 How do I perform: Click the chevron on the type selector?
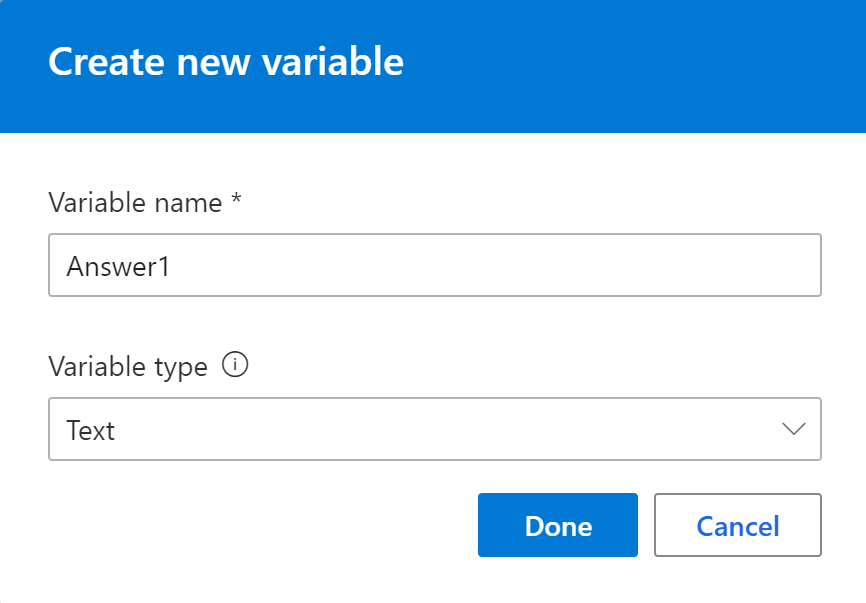[793, 429]
